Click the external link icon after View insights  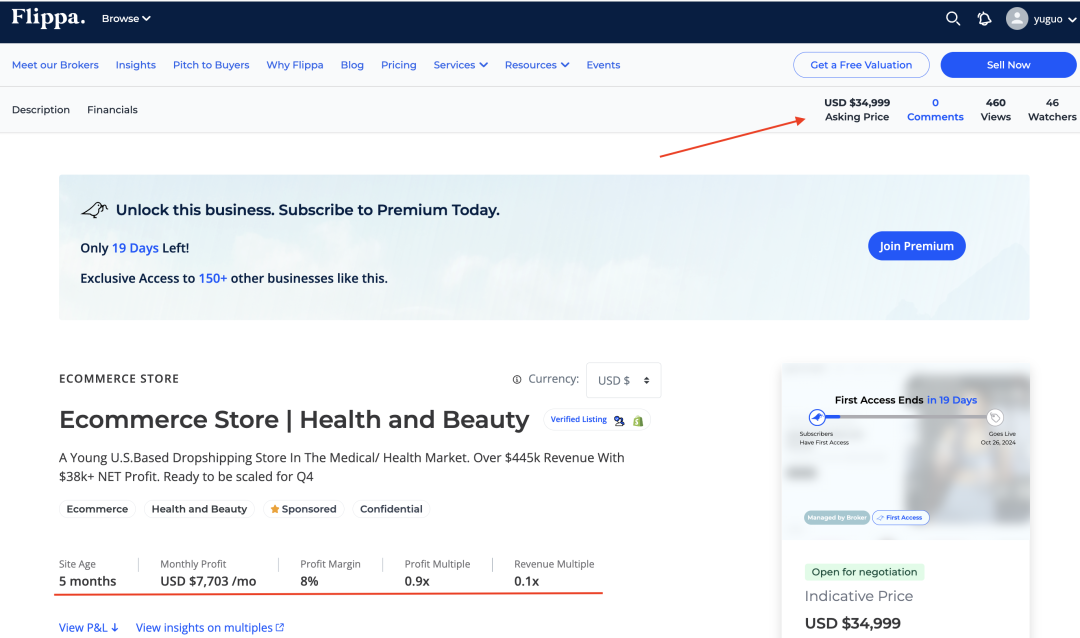coord(280,627)
